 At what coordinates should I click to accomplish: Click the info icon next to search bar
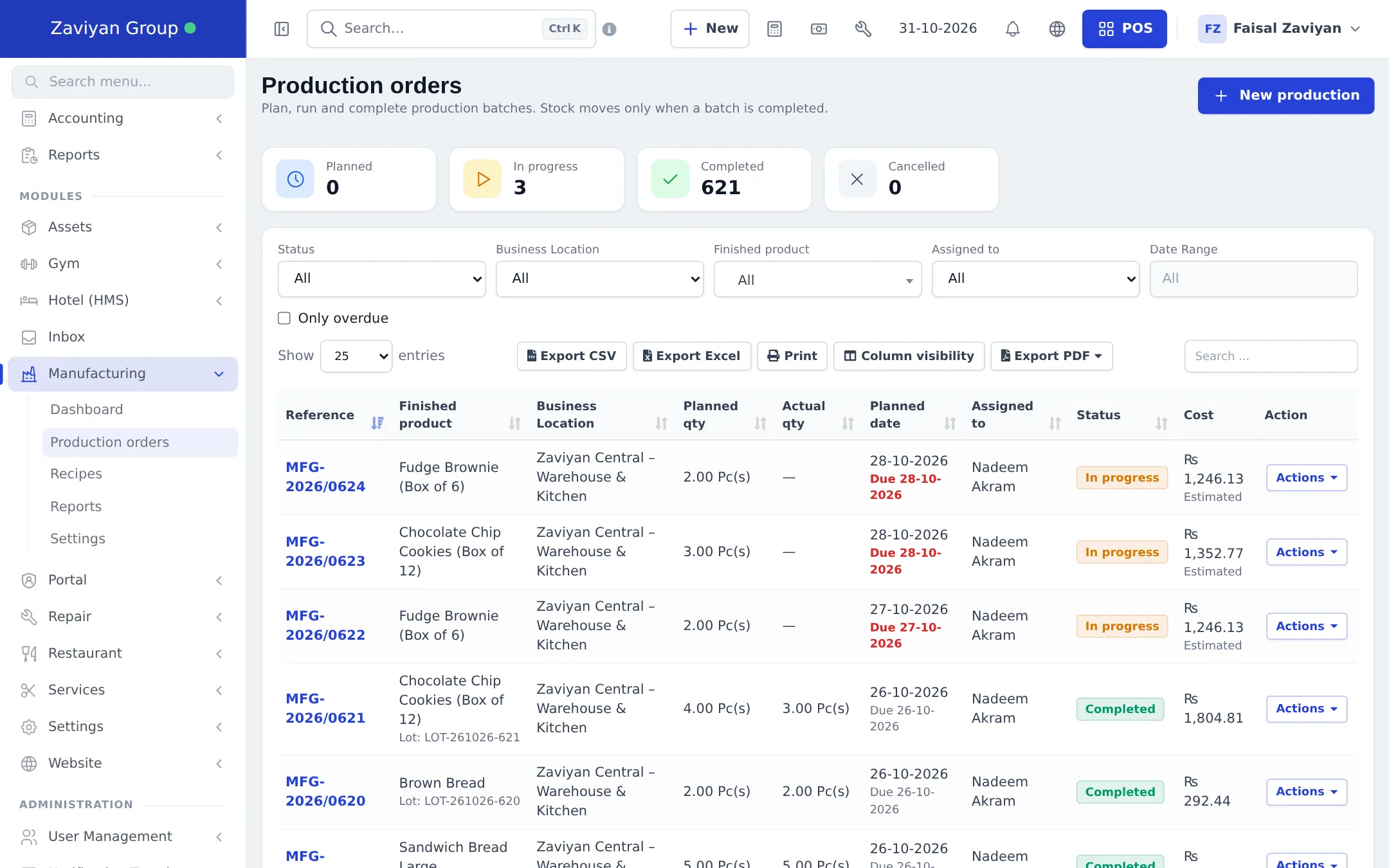[610, 29]
